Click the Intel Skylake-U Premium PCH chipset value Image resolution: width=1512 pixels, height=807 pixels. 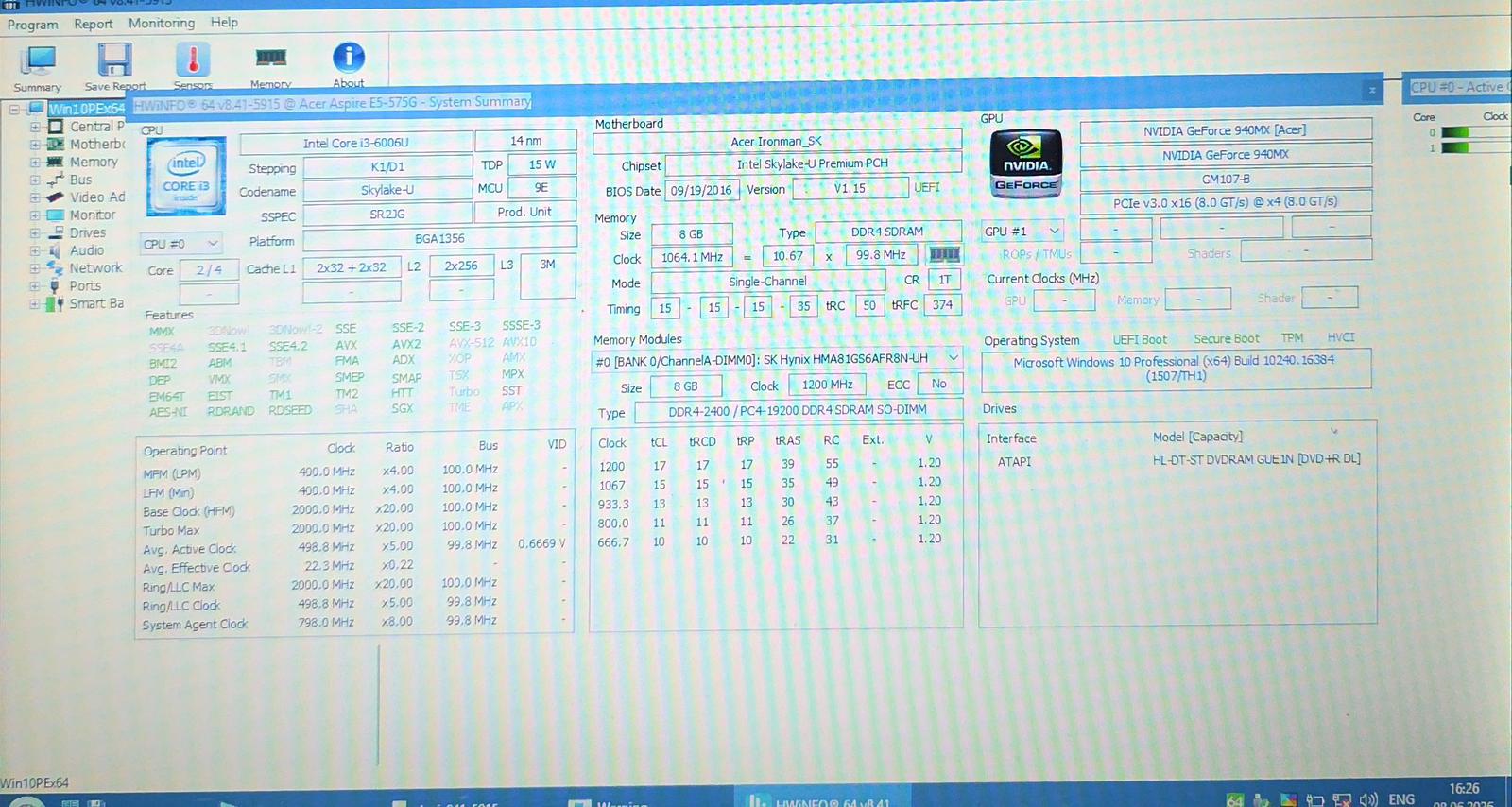pyautogui.click(x=813, y=163)
